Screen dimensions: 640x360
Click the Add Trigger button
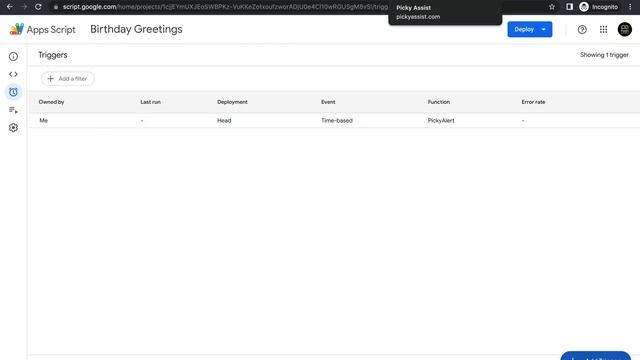click(x=596, y=356)
